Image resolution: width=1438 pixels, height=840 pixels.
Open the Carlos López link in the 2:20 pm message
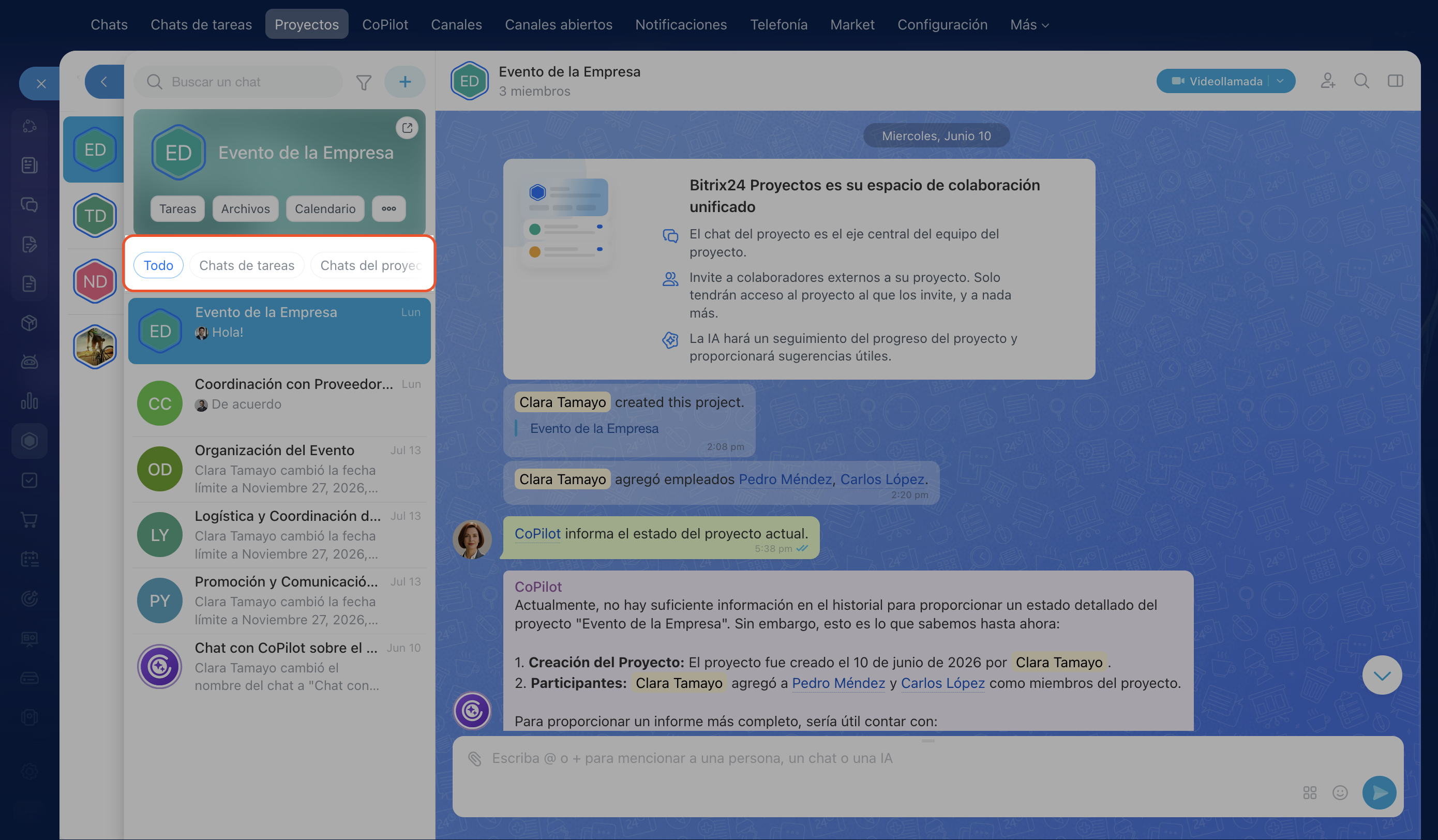[882, 479]
